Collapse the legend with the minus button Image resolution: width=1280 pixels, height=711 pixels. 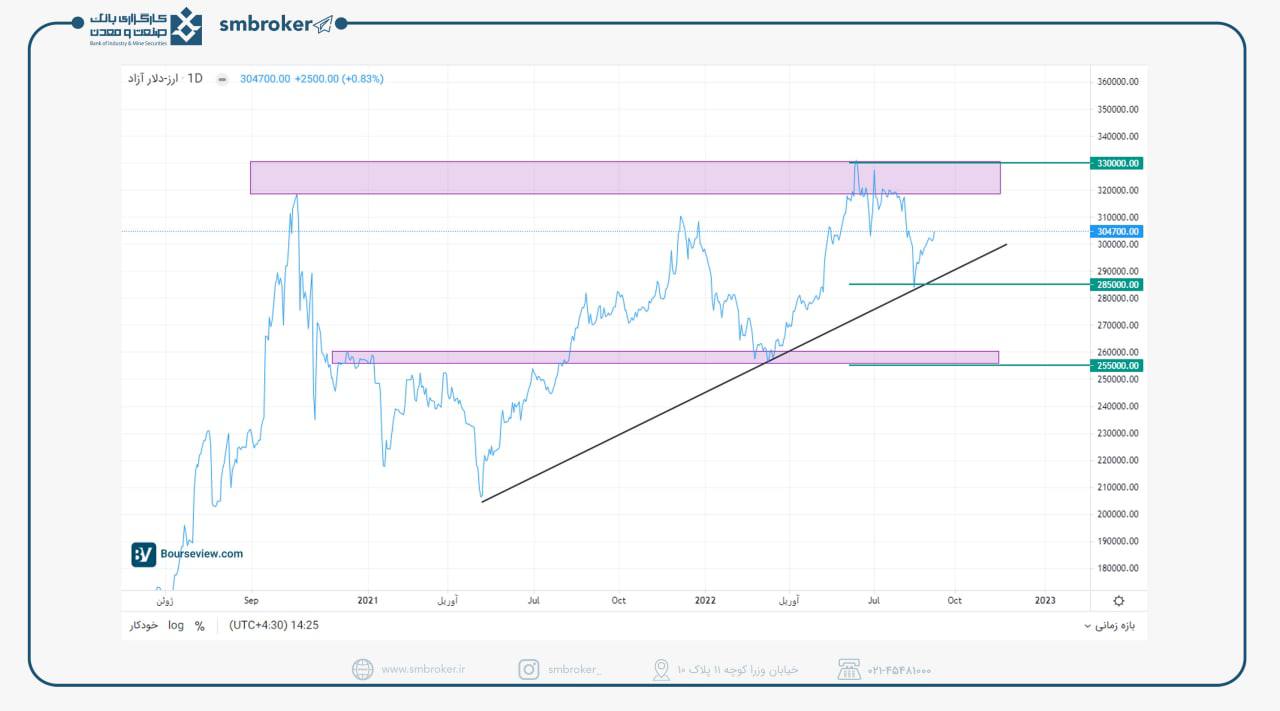[x=221, y=79]
